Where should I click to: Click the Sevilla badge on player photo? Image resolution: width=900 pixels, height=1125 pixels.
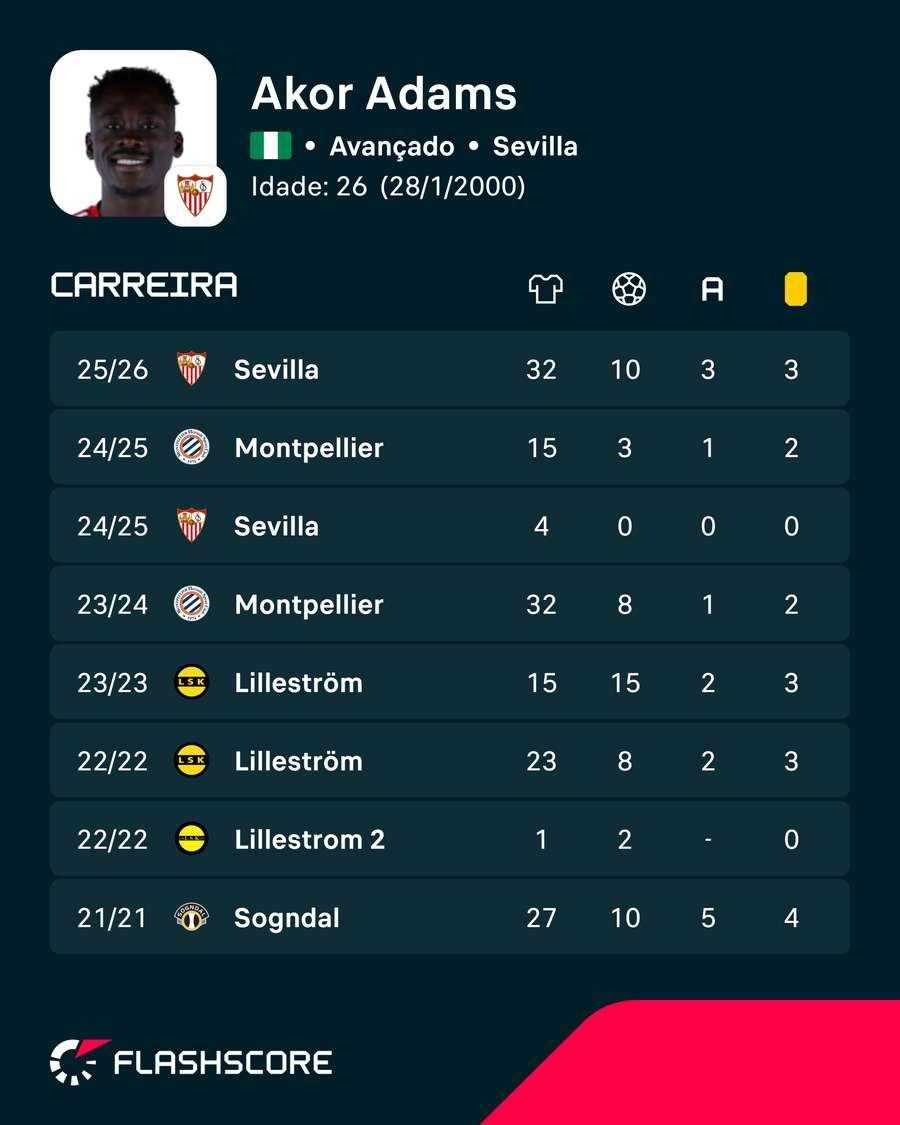pyautogui.click(x=195, y=195)
